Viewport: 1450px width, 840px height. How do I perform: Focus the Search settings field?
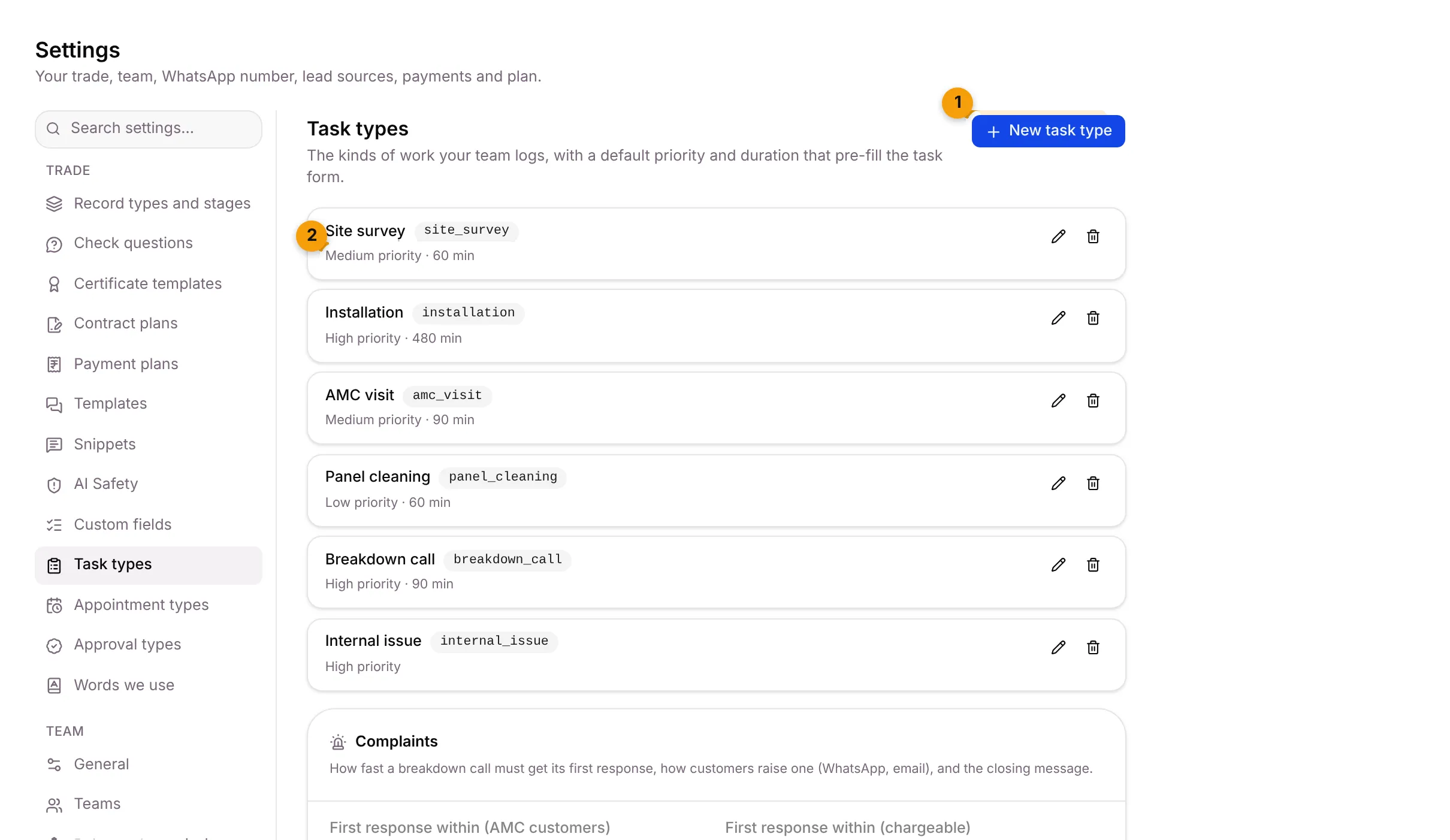click(x=149, y=129)
